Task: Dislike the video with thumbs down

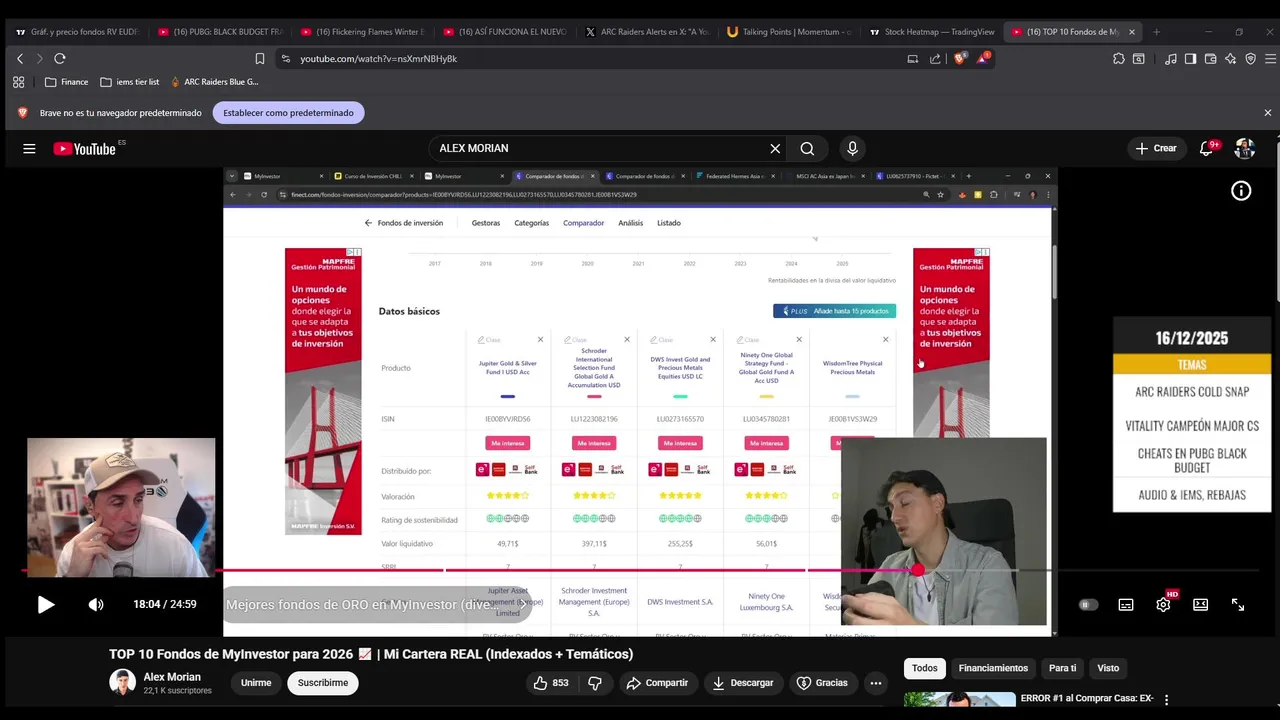Action: (595, 683)
